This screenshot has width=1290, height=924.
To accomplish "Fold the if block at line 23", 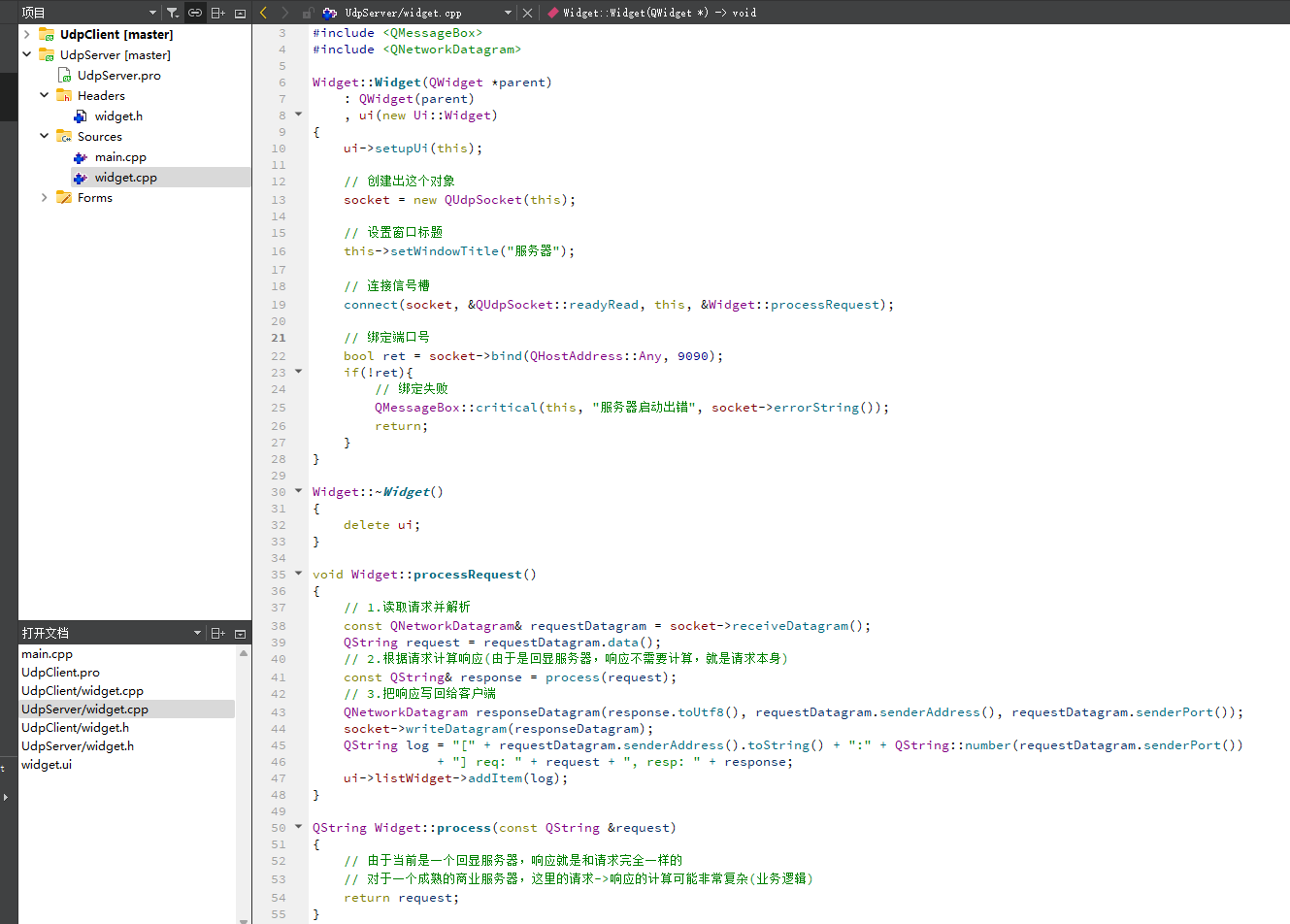I will point(298,372).
